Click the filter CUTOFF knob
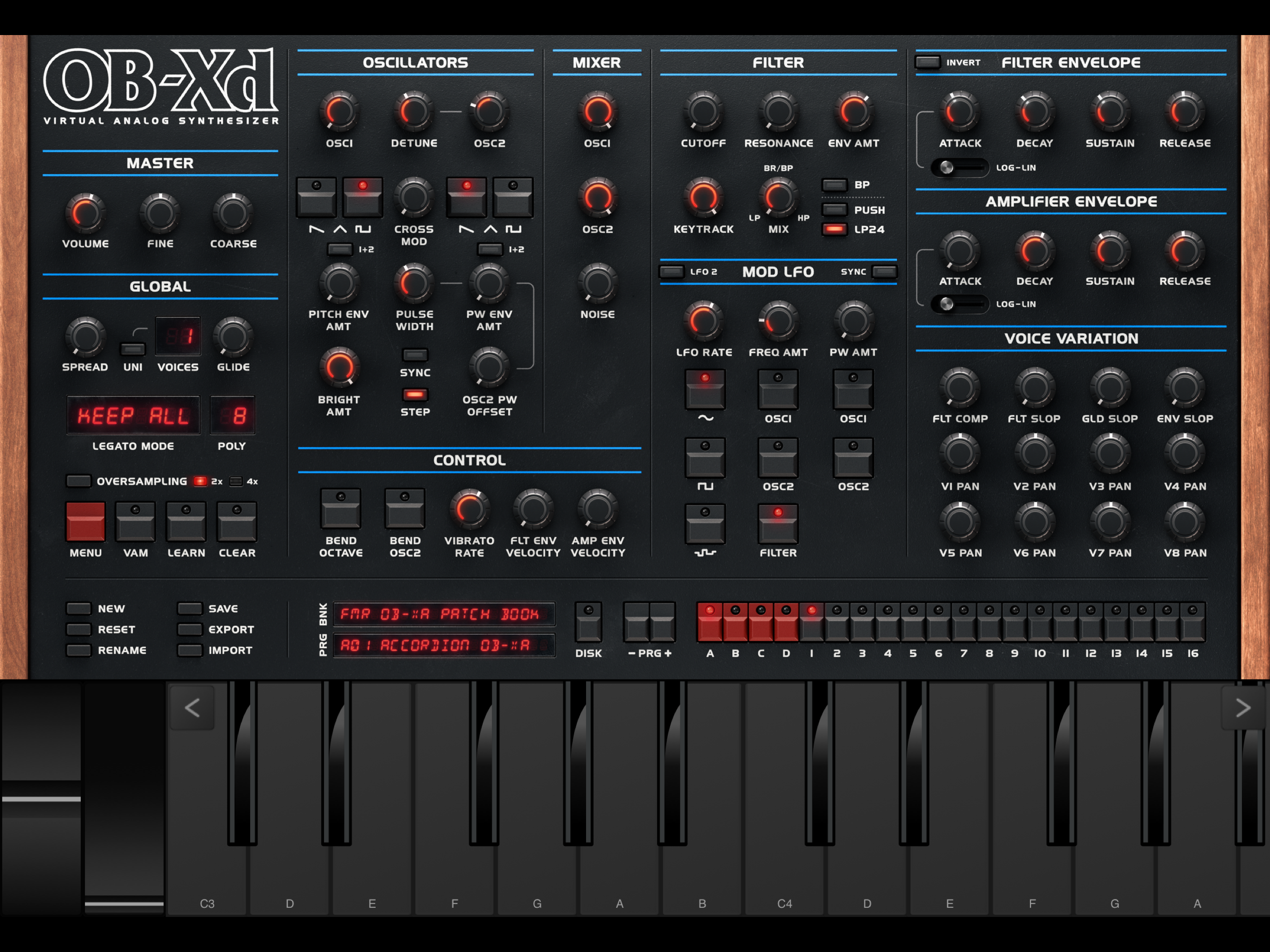The height and width of the screenshot is (952, 1270). [703, 111]
